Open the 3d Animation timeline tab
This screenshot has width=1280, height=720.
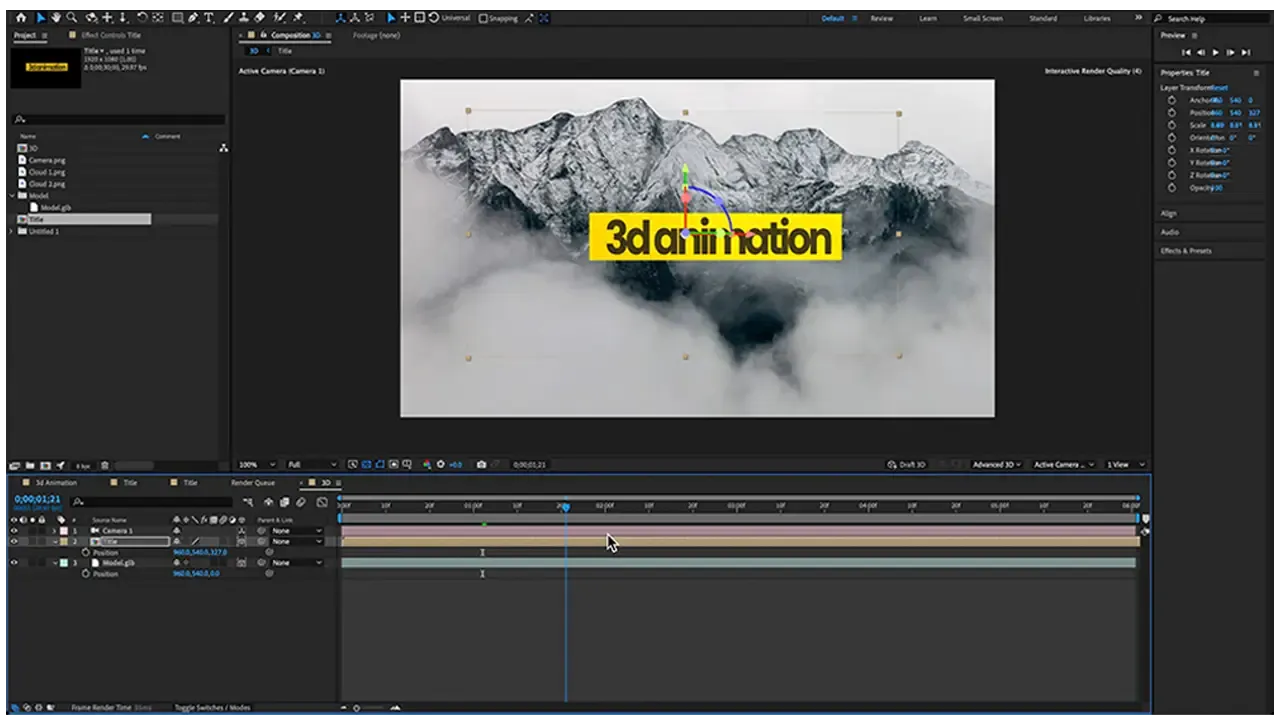pyautogui.click(x=55, y=482)
